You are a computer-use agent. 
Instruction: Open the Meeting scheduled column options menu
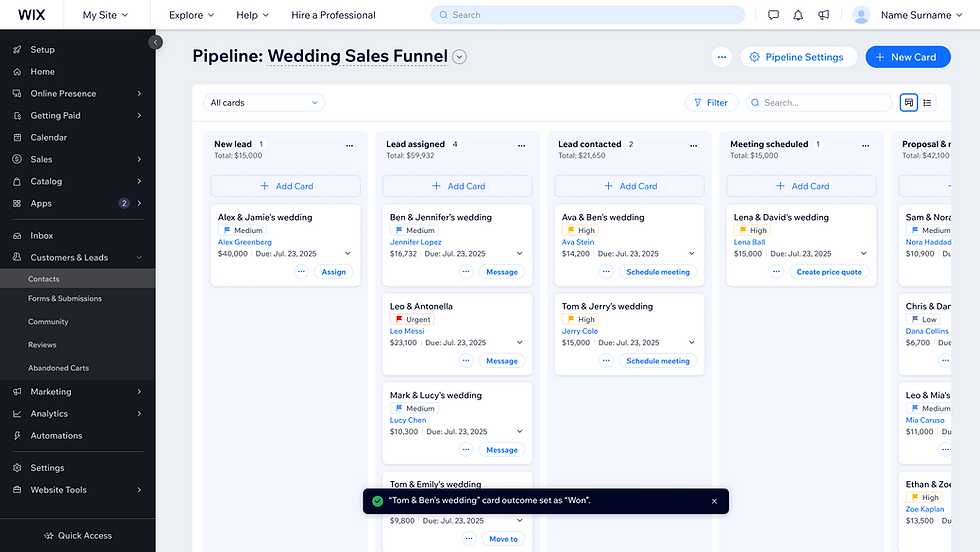point(865,146)
